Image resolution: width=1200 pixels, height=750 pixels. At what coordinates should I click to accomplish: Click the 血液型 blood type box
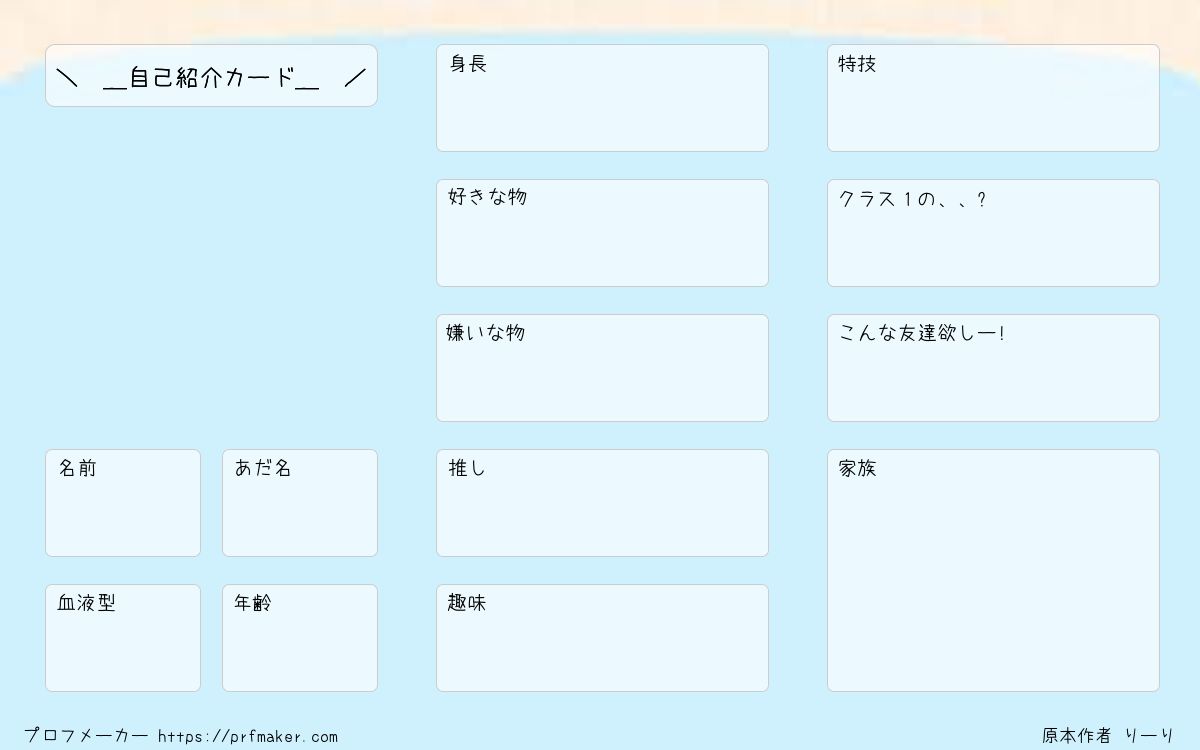pyautogui.click(x=123, y=638)
